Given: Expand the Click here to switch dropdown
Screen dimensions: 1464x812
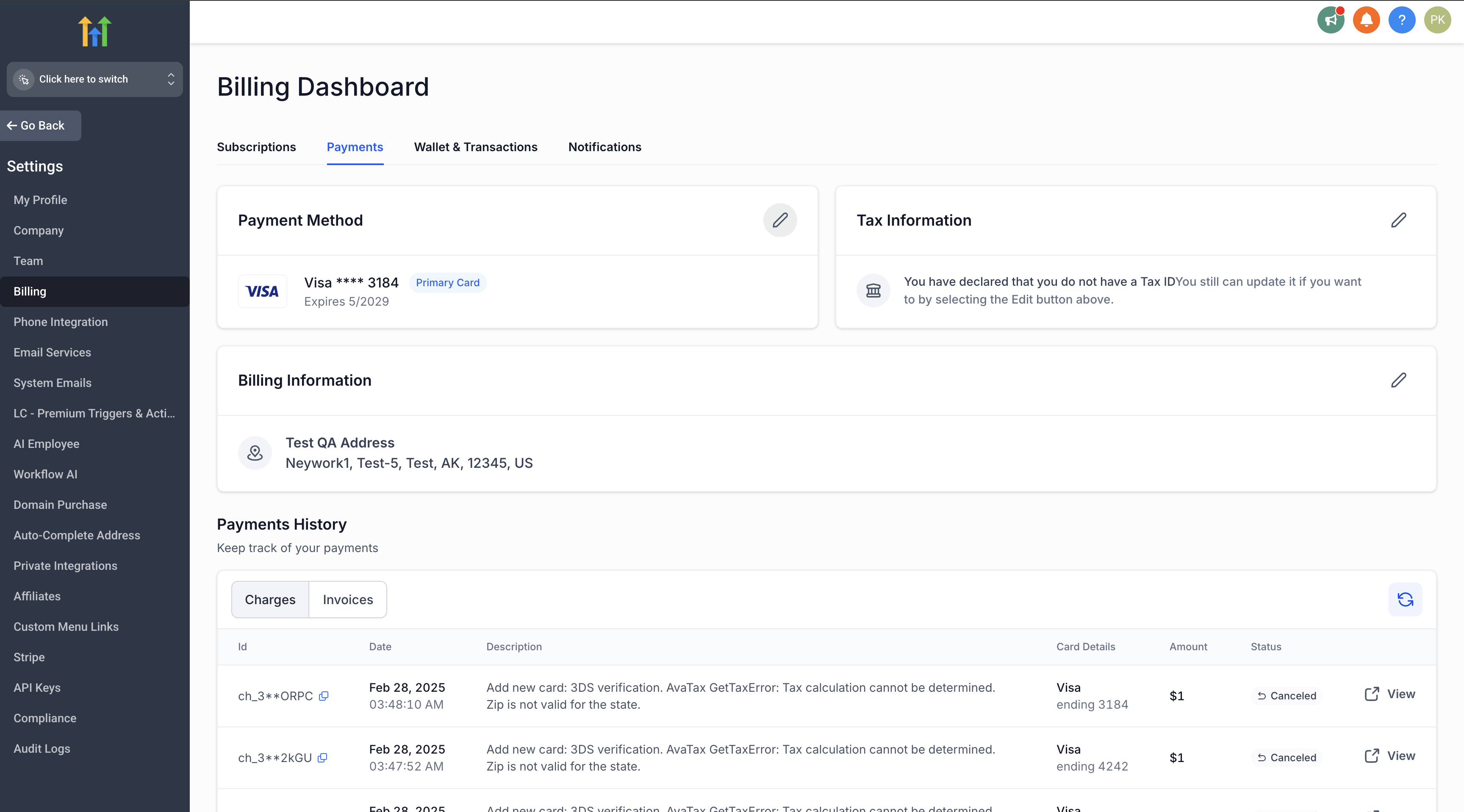Looking at the screenshot, I should [x=94, y=80].
